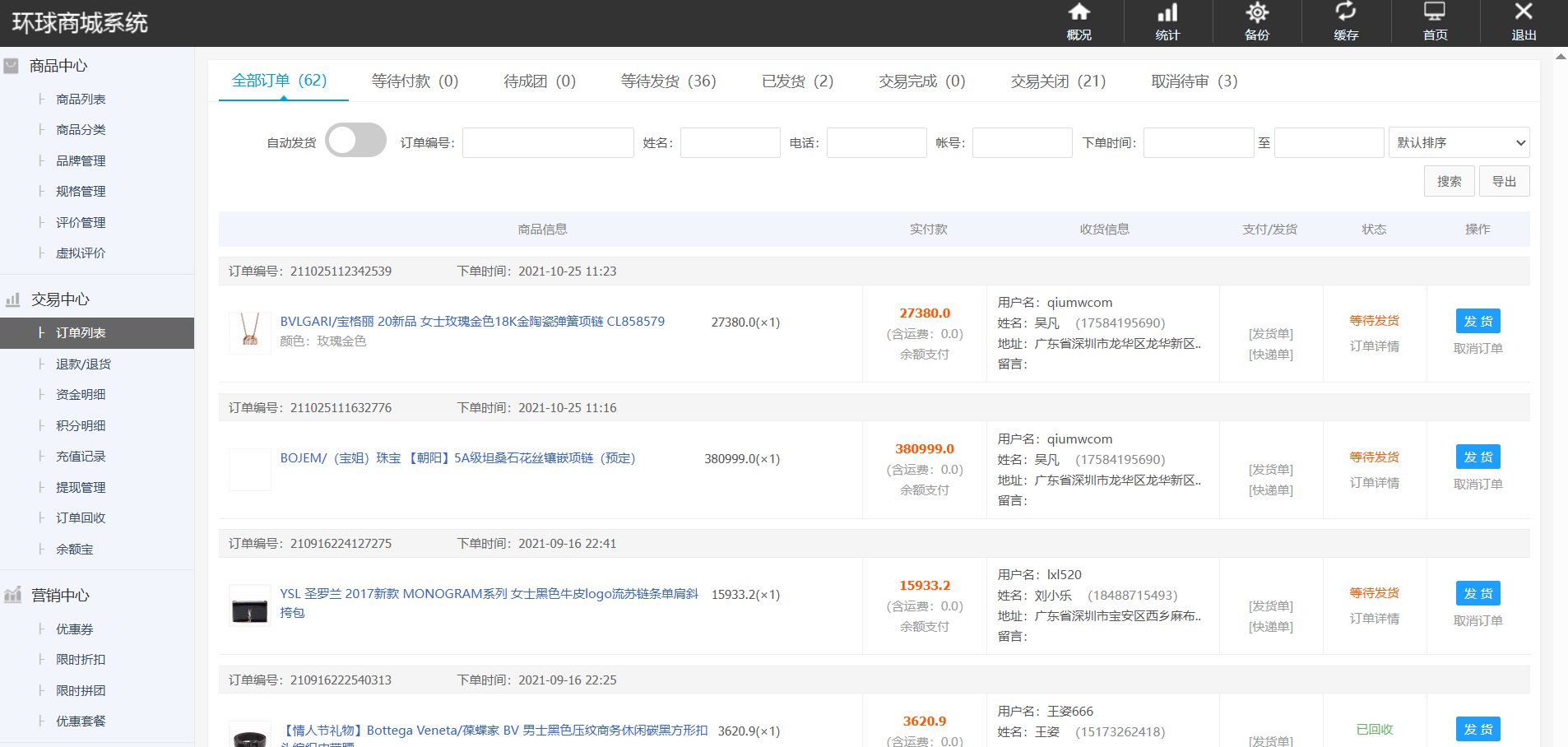Open the 备份 backup gear icon

1257,12
